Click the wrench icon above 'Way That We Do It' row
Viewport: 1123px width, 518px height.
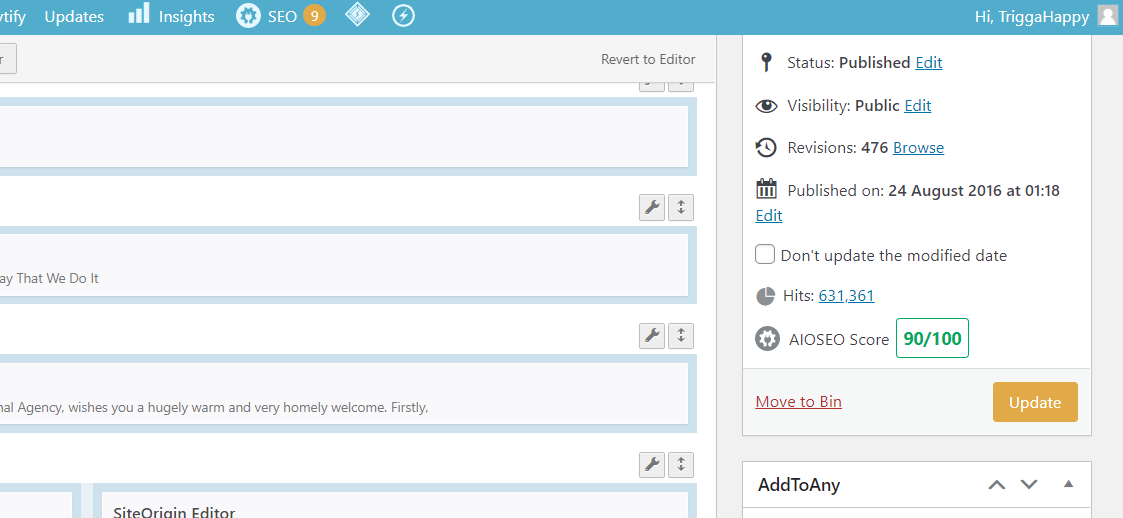click(x=651, y=208)
